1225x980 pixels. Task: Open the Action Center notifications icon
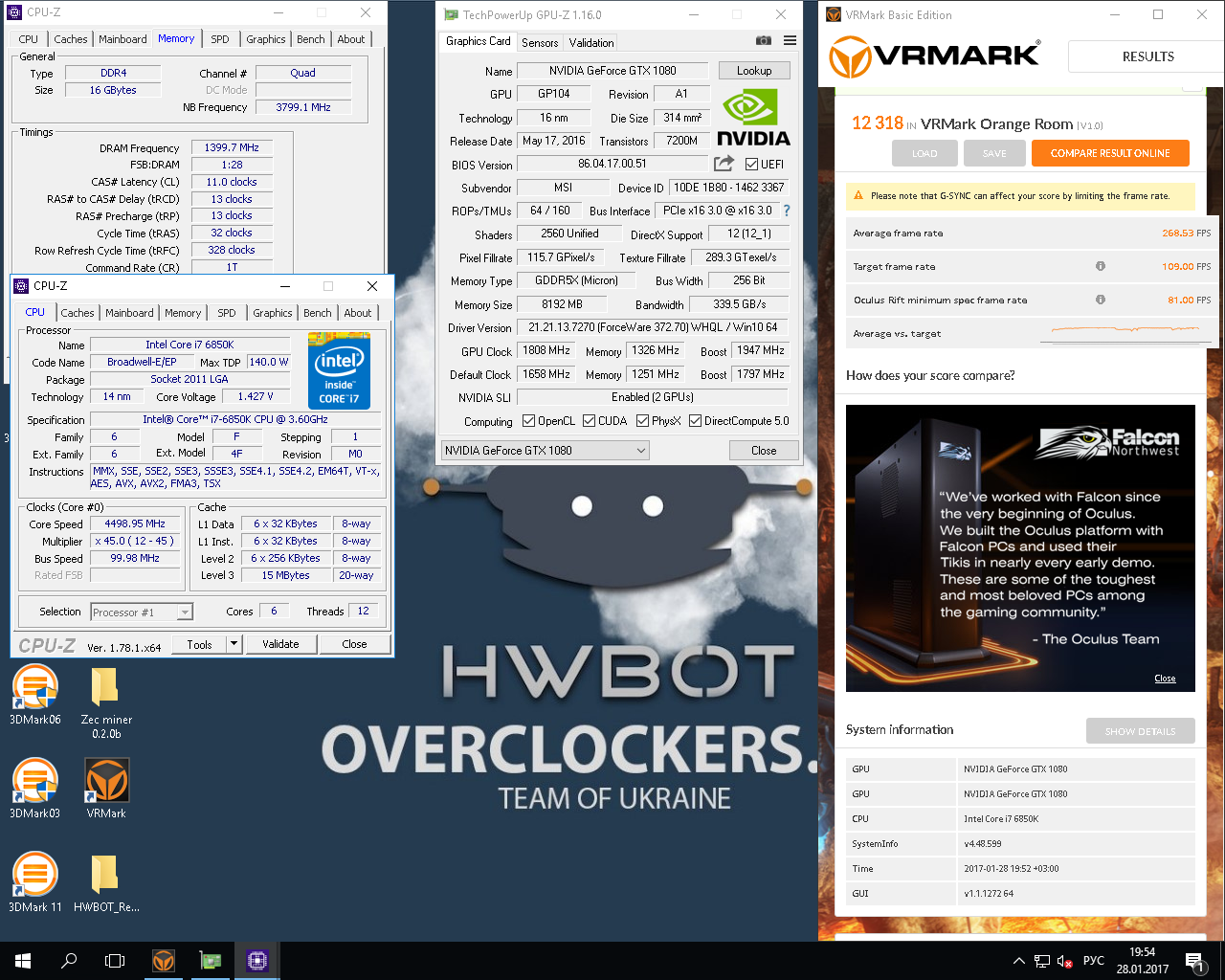pos(1193,961)
